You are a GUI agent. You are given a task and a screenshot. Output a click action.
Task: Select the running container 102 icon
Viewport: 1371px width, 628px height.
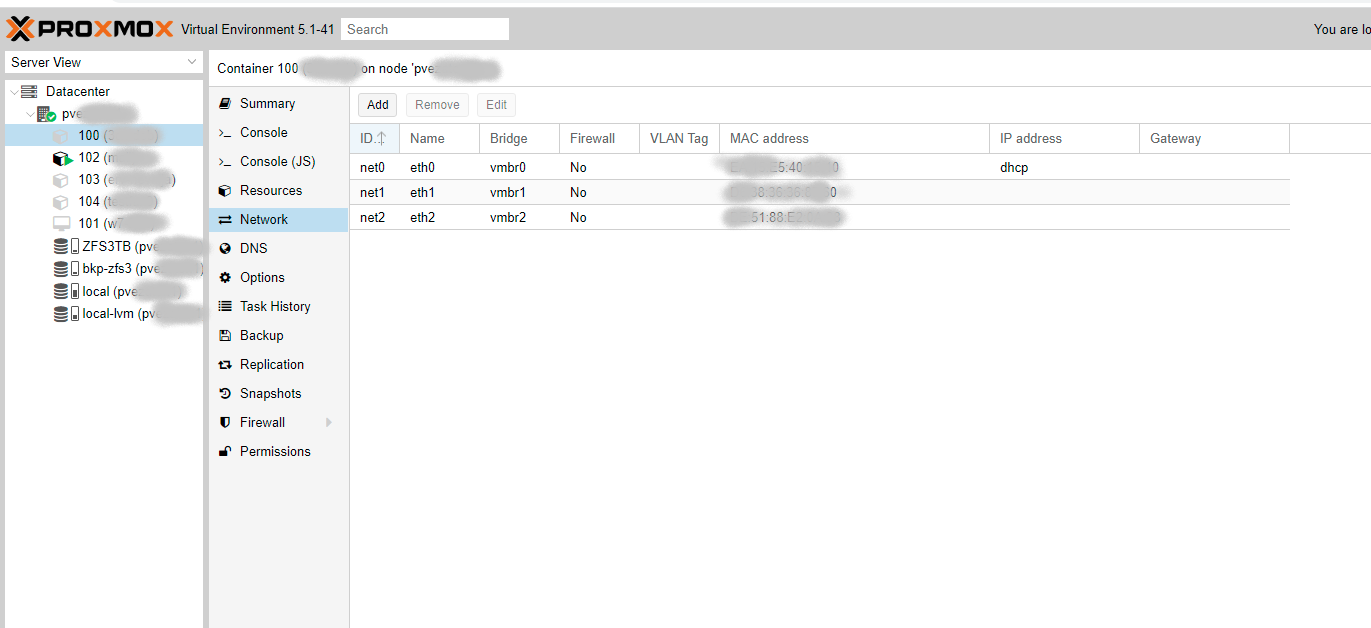(x=62, y=158)
